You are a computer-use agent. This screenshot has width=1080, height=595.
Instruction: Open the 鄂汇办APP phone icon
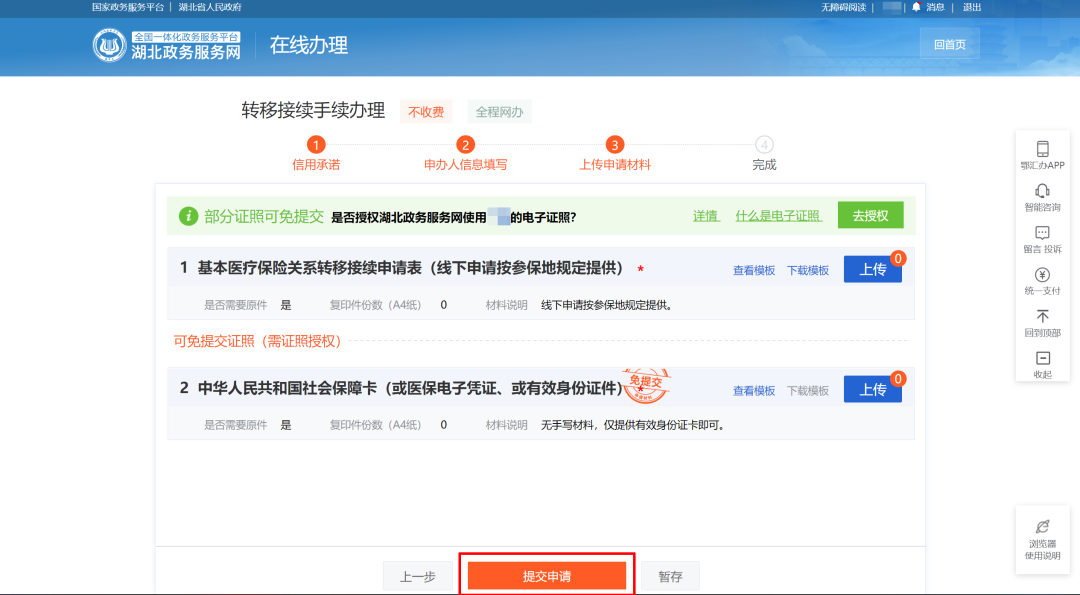tap(1042, 149)
